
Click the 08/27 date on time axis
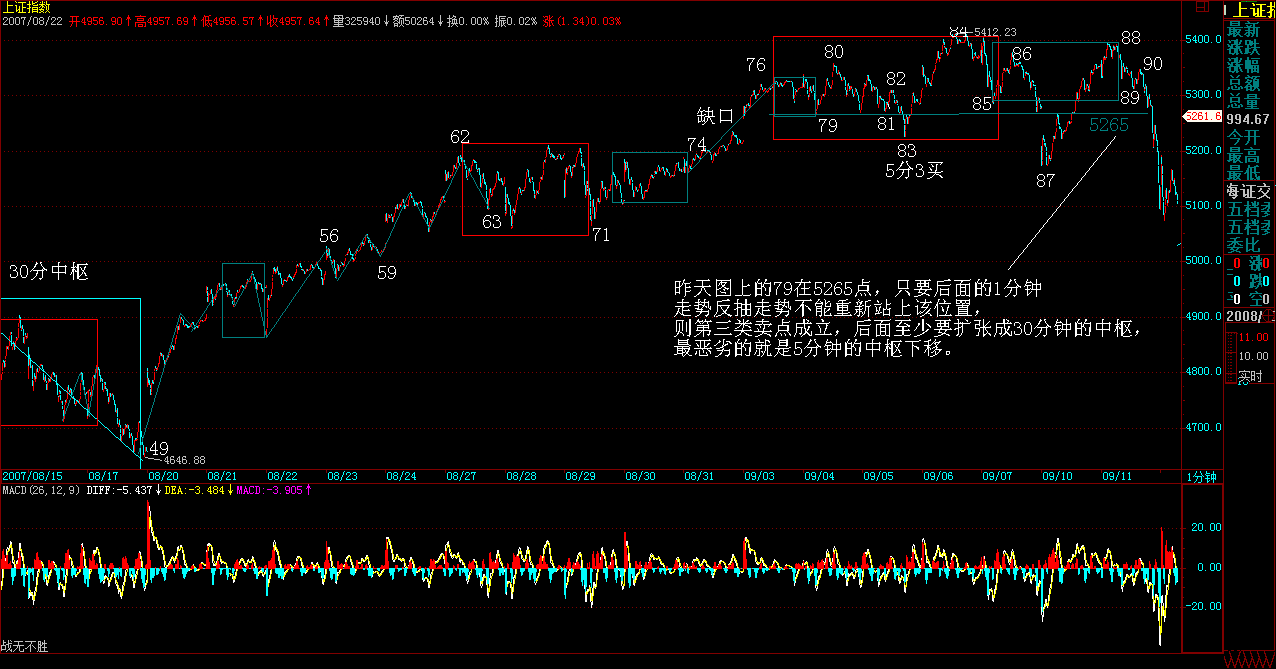[461, 477]
